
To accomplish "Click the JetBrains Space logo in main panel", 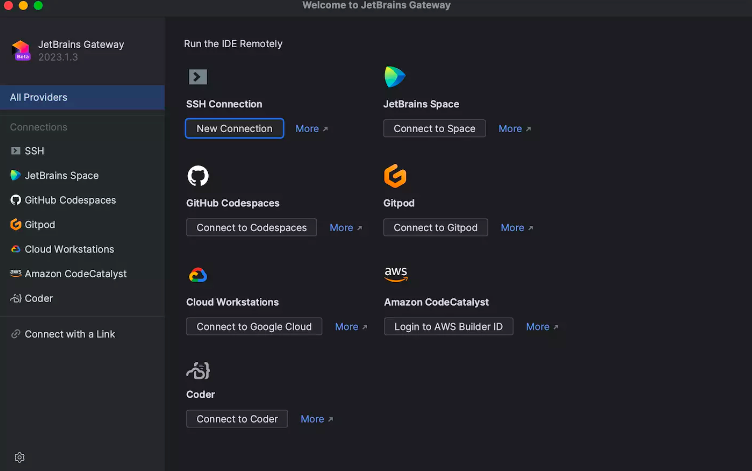I will click(x=395, y=77).
